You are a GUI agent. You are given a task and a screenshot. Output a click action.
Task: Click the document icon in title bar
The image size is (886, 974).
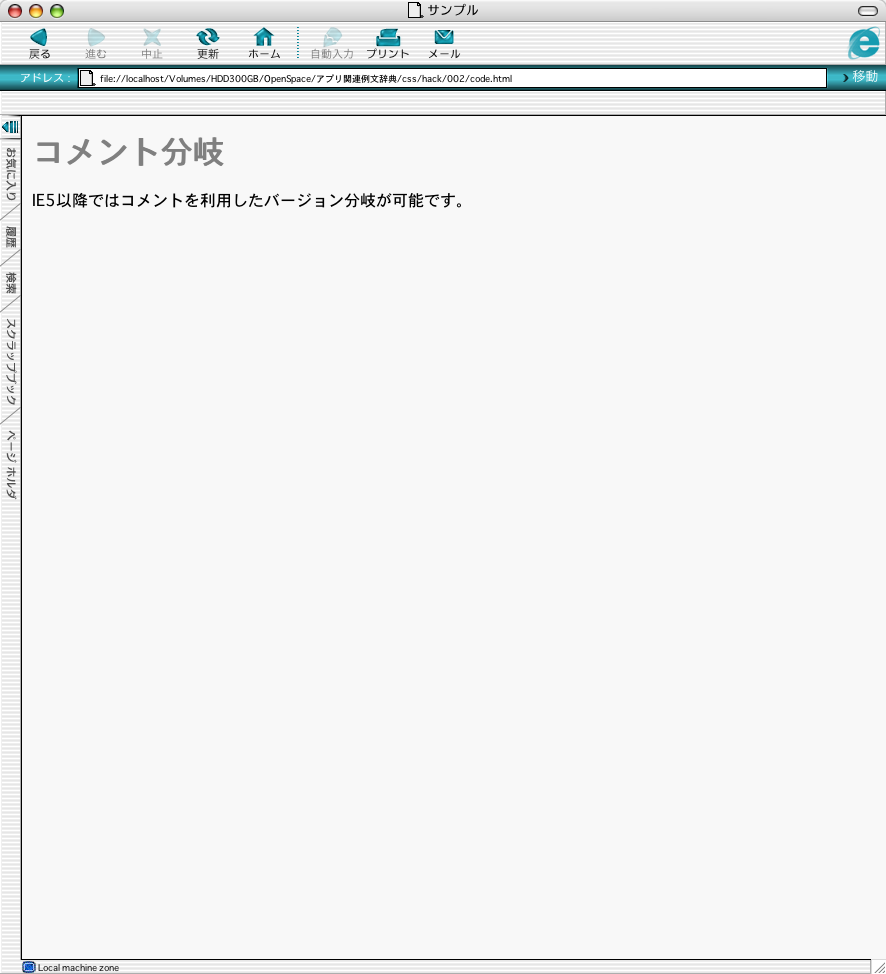pyautogui.click(x=415, y=10)
